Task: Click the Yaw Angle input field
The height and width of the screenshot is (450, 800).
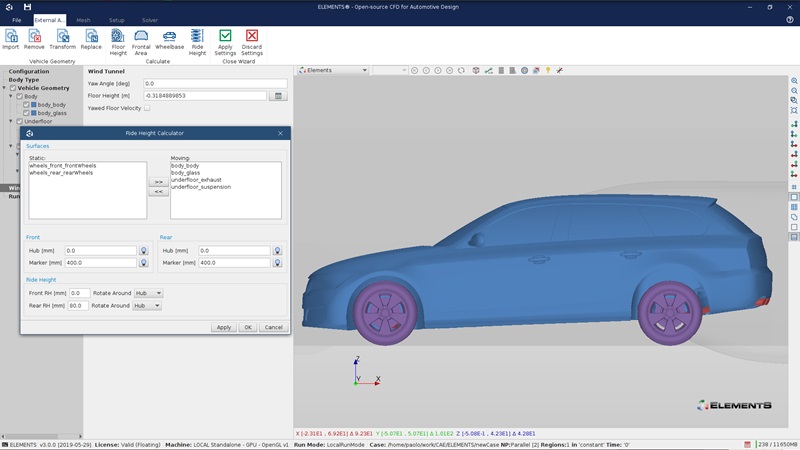Action: point(215,84)
